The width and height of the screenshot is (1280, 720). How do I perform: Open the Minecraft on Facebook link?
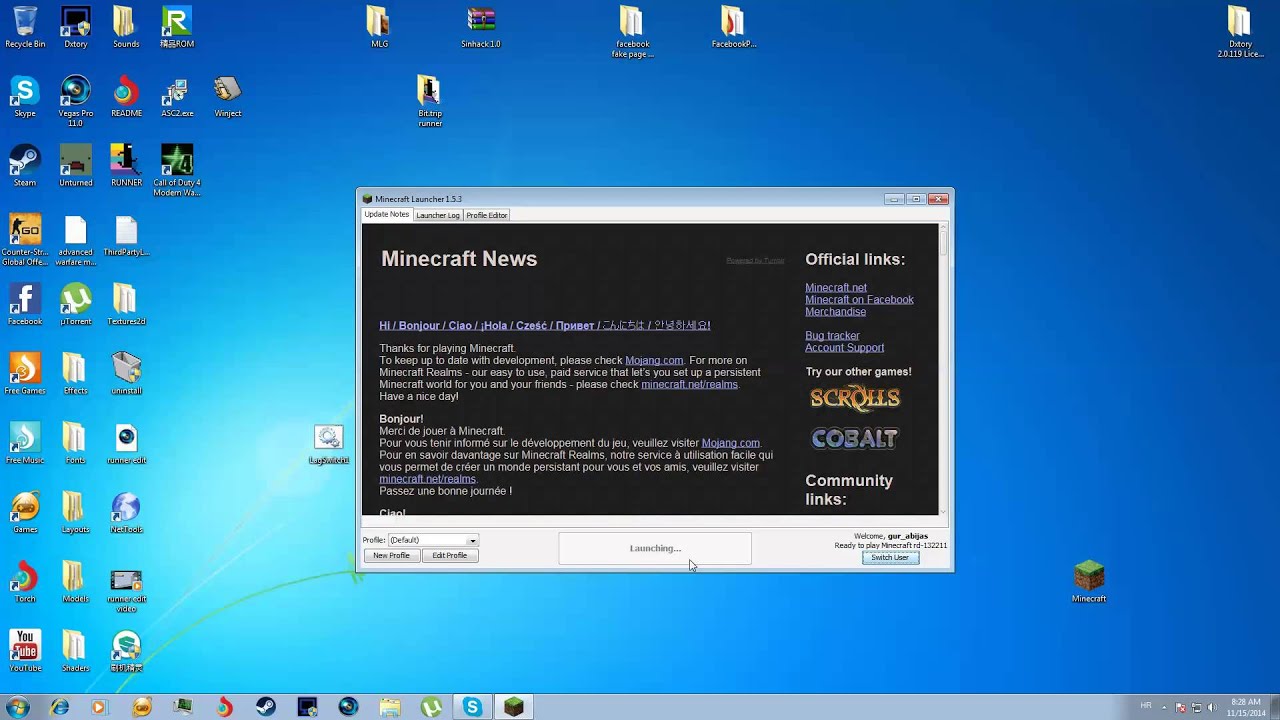click(859, 299)
